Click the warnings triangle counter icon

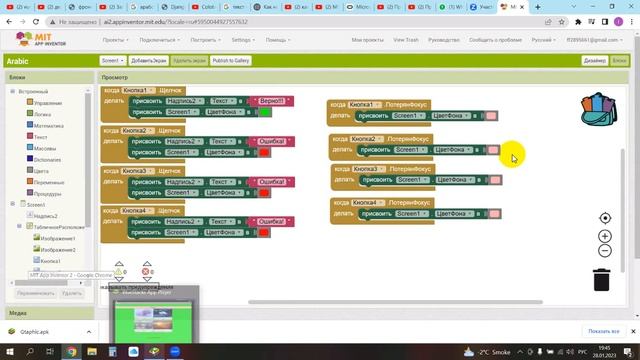118,271
